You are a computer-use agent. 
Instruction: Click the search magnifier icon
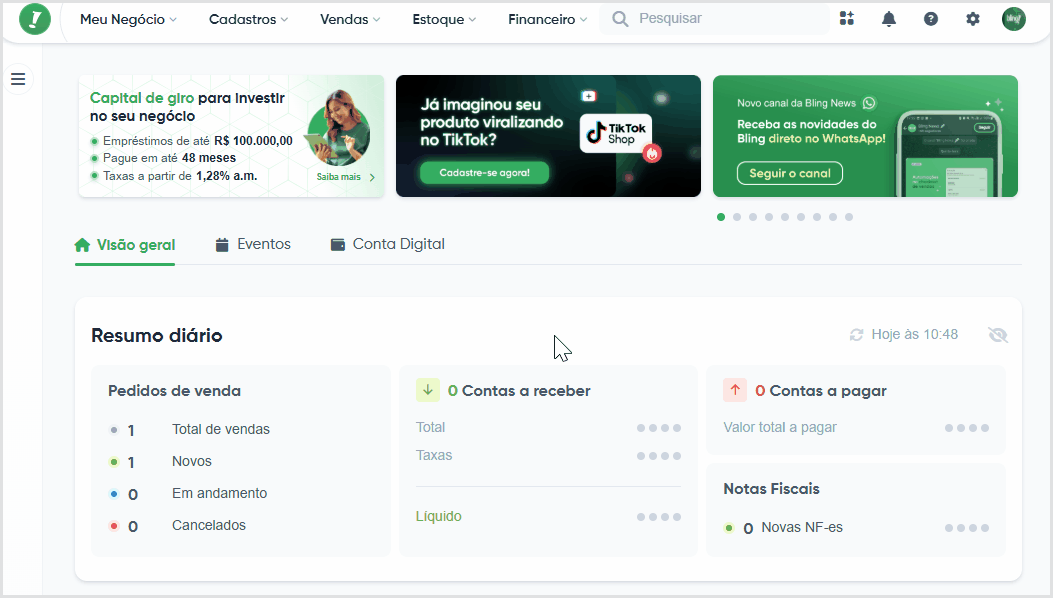(x=621, y=19)
